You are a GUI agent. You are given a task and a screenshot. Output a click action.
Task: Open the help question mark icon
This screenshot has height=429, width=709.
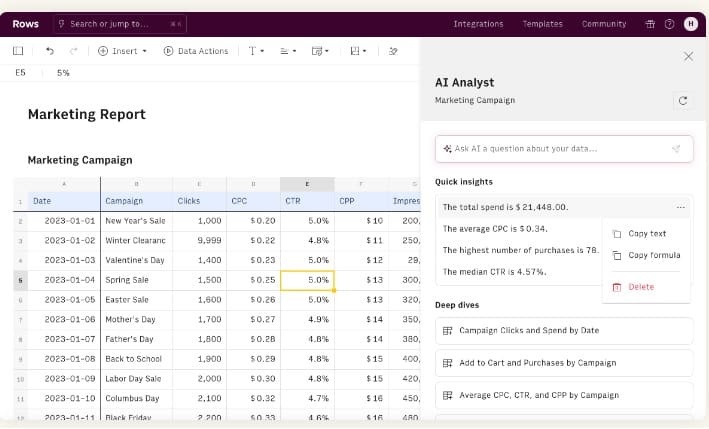(x=669, y=24)
